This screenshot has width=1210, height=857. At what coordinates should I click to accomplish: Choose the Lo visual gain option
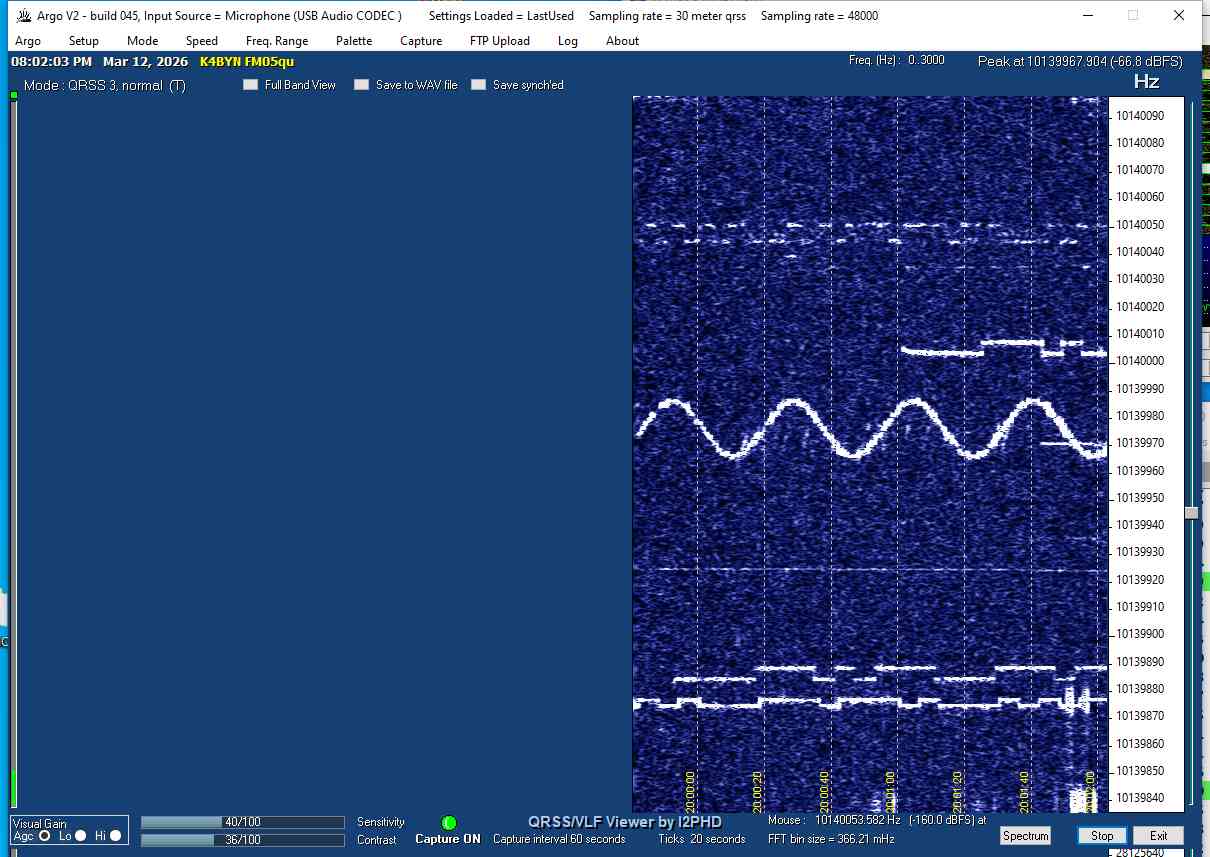(x=81, y=836)
